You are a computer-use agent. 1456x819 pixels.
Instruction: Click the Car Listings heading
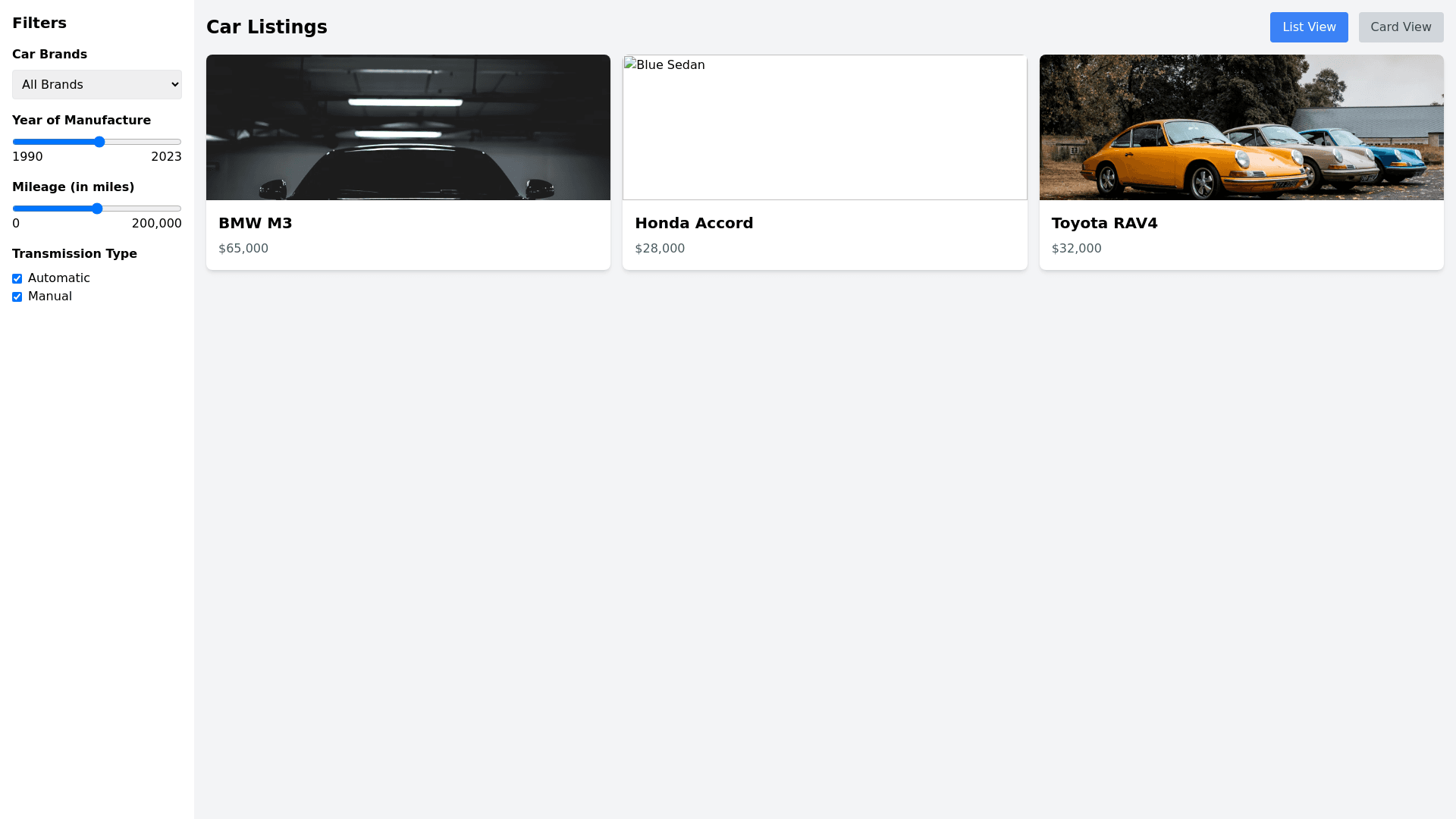click(x=266, y=27)
